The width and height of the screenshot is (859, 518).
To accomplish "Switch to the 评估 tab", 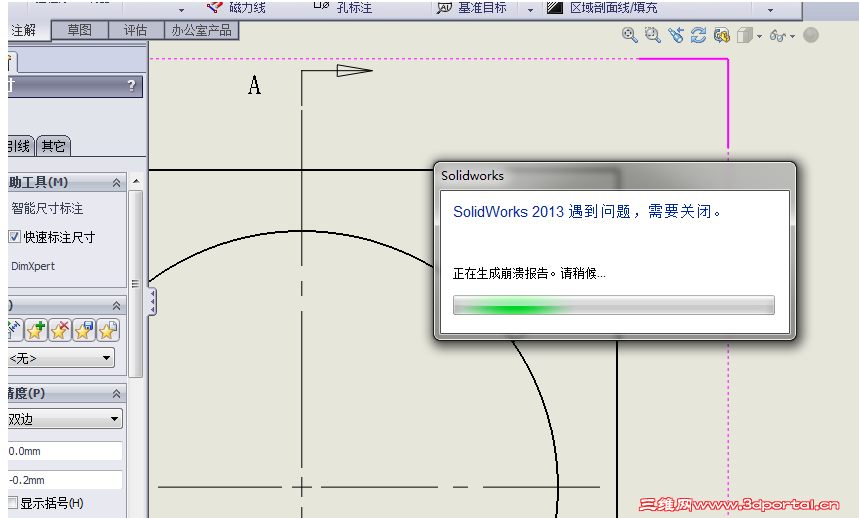I will [x=136, y=30].
